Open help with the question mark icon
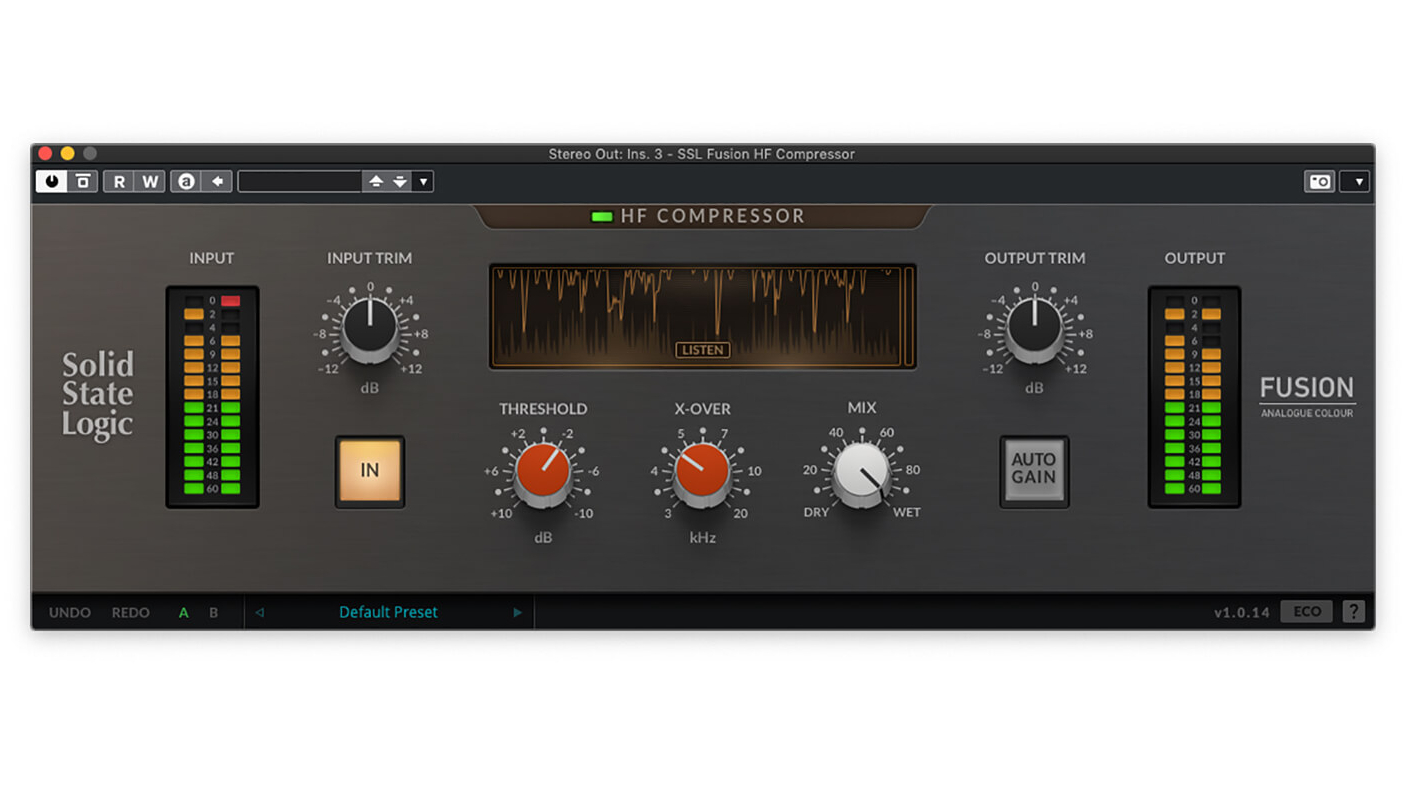The width and height of the screenshot is (1409, 786). (1353, 612)
